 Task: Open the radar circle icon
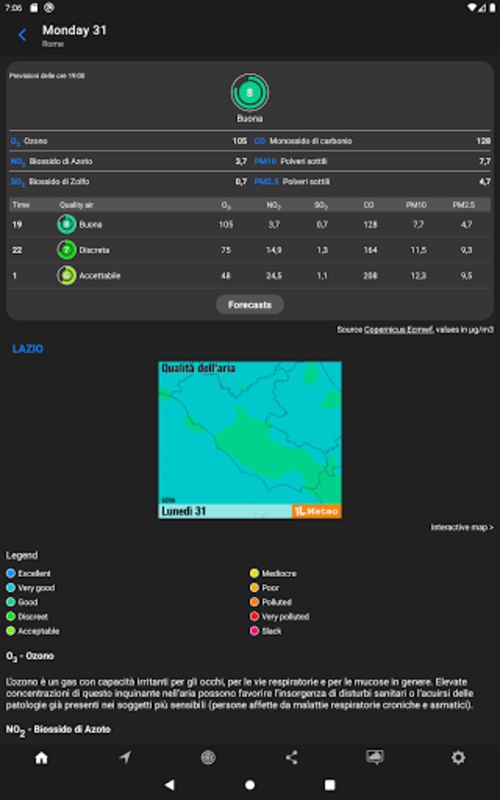[x=208, y=758]
